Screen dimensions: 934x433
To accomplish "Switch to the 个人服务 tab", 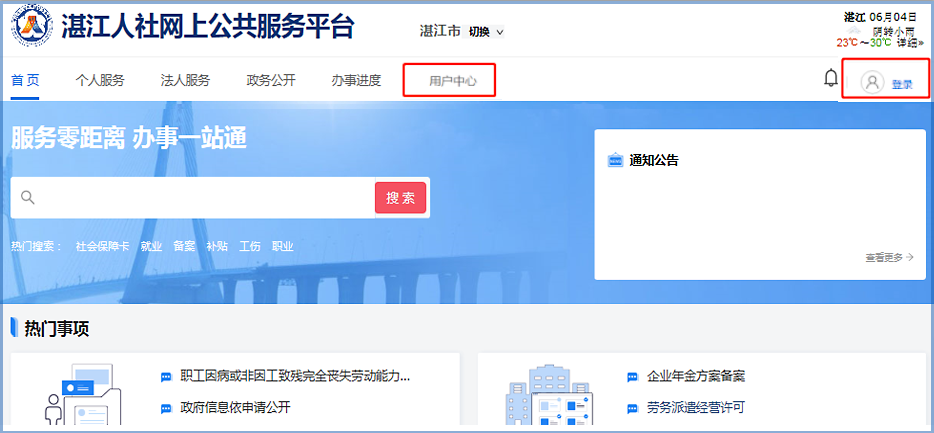I will click(100, 81).
